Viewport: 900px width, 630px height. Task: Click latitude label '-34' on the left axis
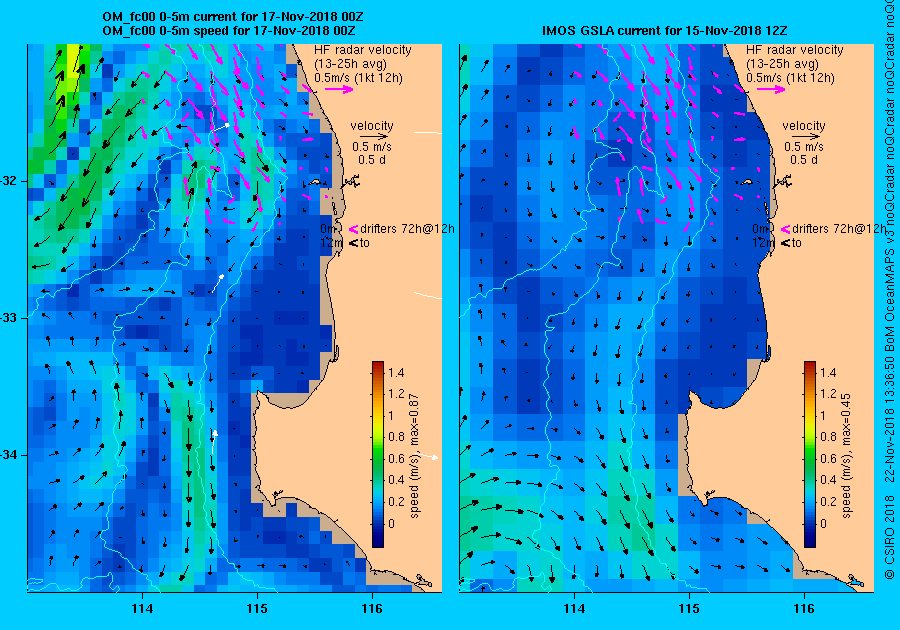(10, 455)
